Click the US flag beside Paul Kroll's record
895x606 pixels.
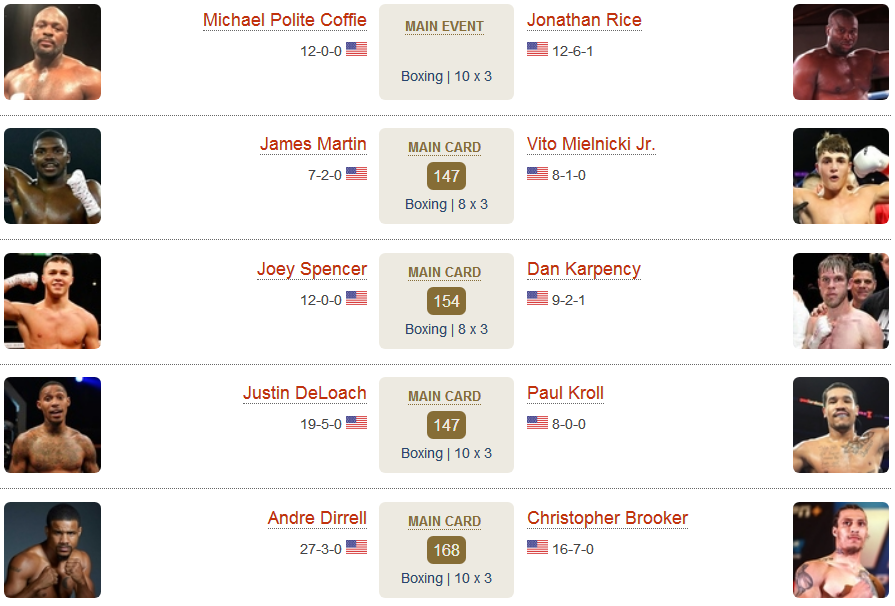click(x=537, y=422)
